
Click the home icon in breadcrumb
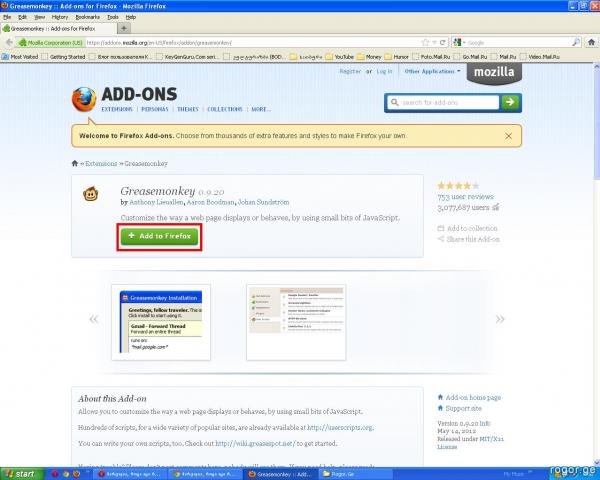click(75, 163)
